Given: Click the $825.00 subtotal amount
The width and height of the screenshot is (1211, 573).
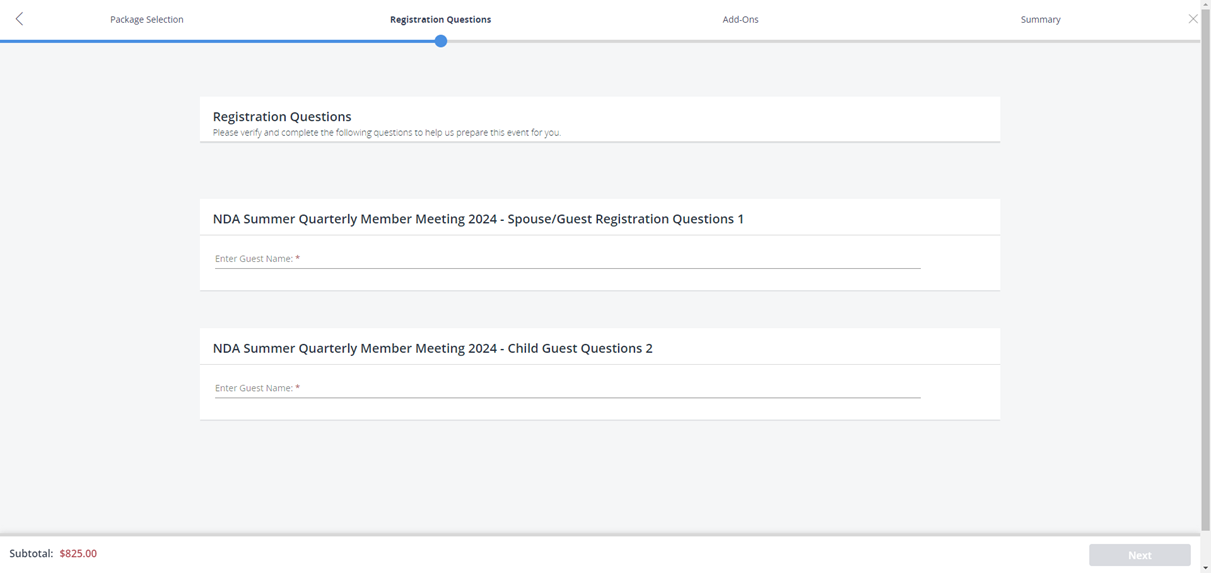Looking at the screenshot, I should [x=78, y=554].
